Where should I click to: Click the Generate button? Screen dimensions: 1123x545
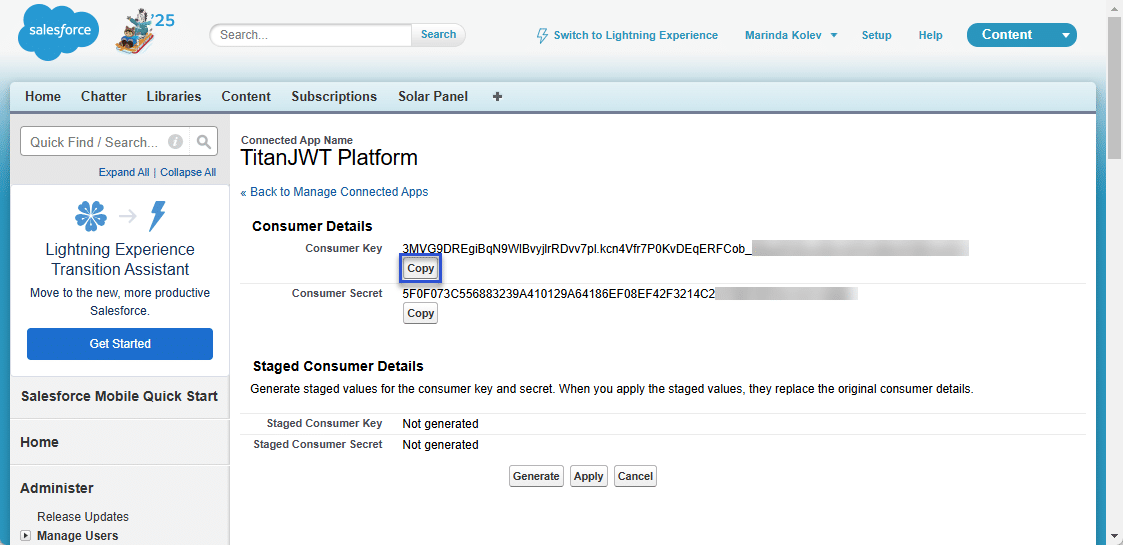(536, 476)
